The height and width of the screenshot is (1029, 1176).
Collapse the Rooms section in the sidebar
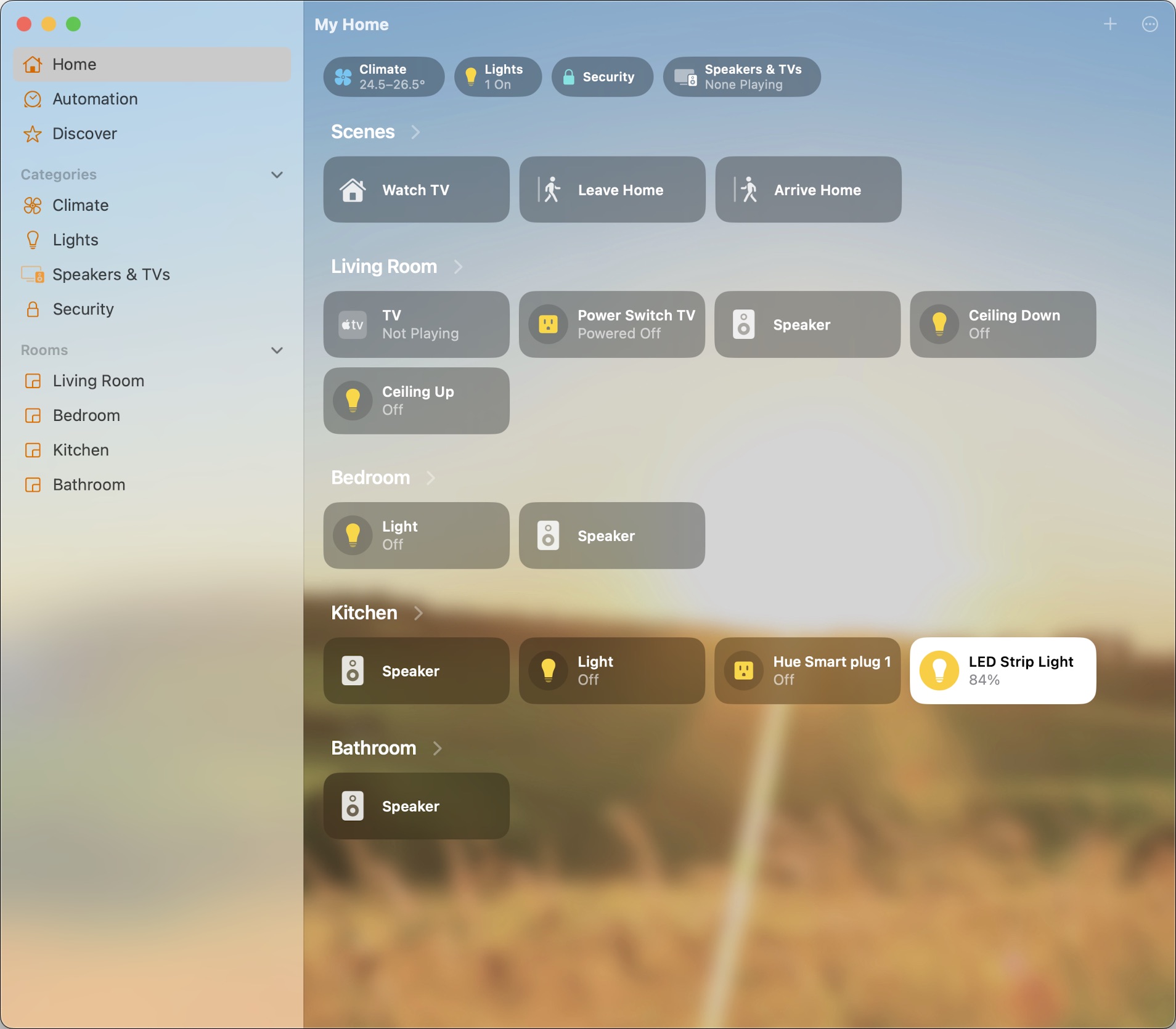point(277,350)
